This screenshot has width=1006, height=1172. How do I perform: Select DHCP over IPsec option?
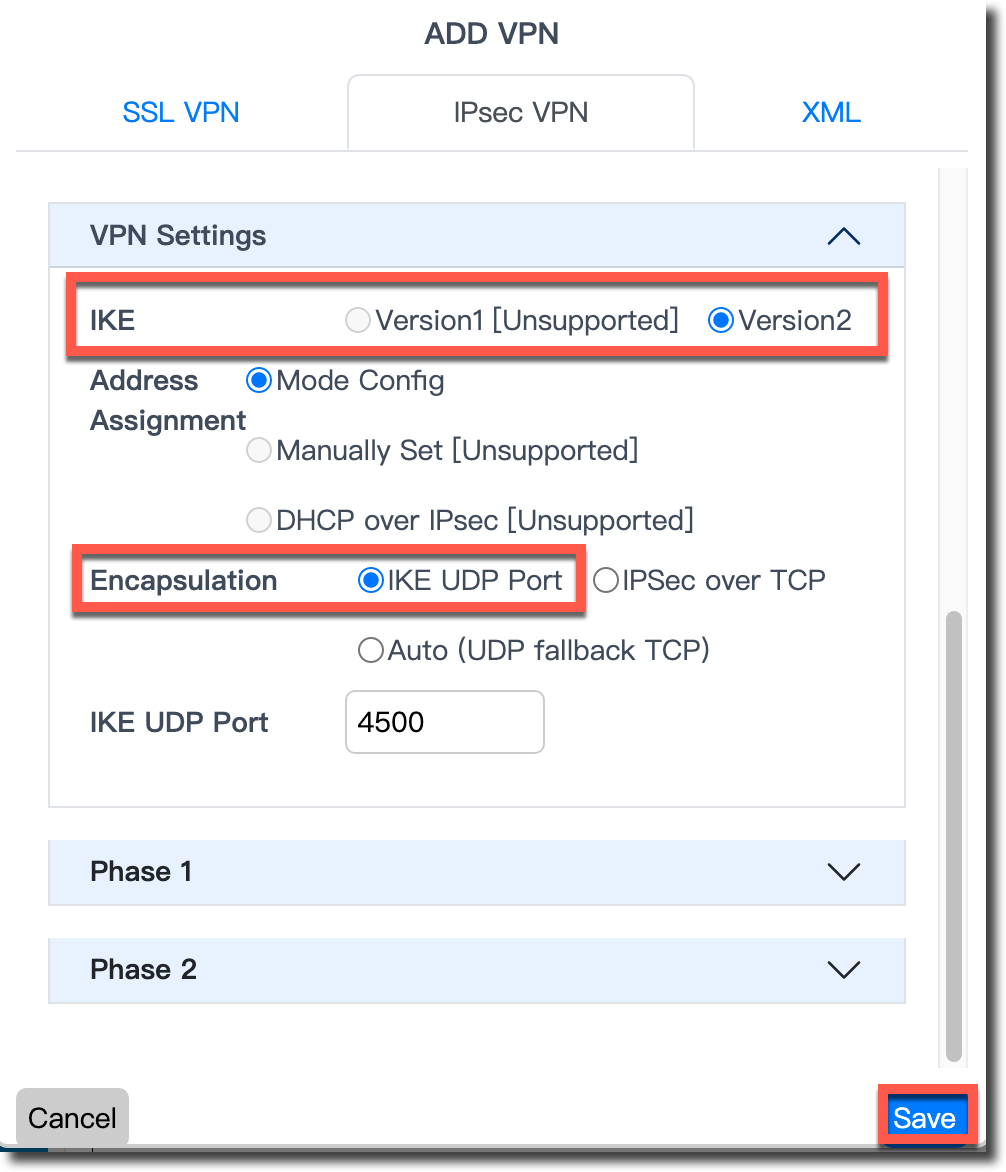click(x=258, y=521)
